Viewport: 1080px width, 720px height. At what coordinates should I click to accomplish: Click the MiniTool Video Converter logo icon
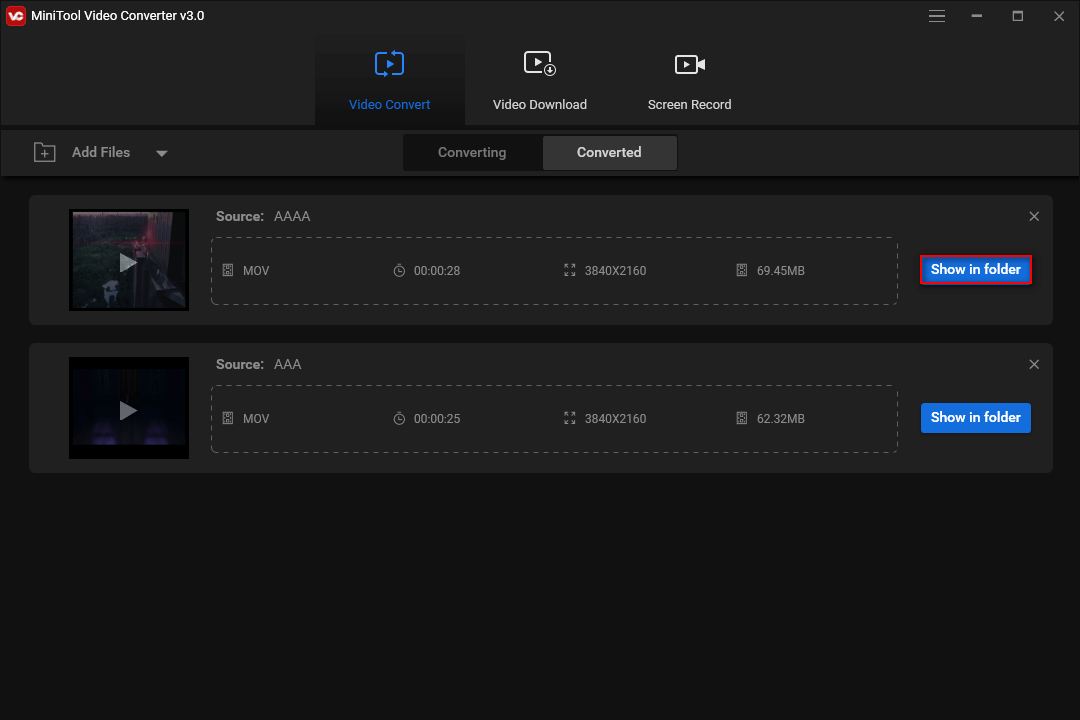(16, 16)
